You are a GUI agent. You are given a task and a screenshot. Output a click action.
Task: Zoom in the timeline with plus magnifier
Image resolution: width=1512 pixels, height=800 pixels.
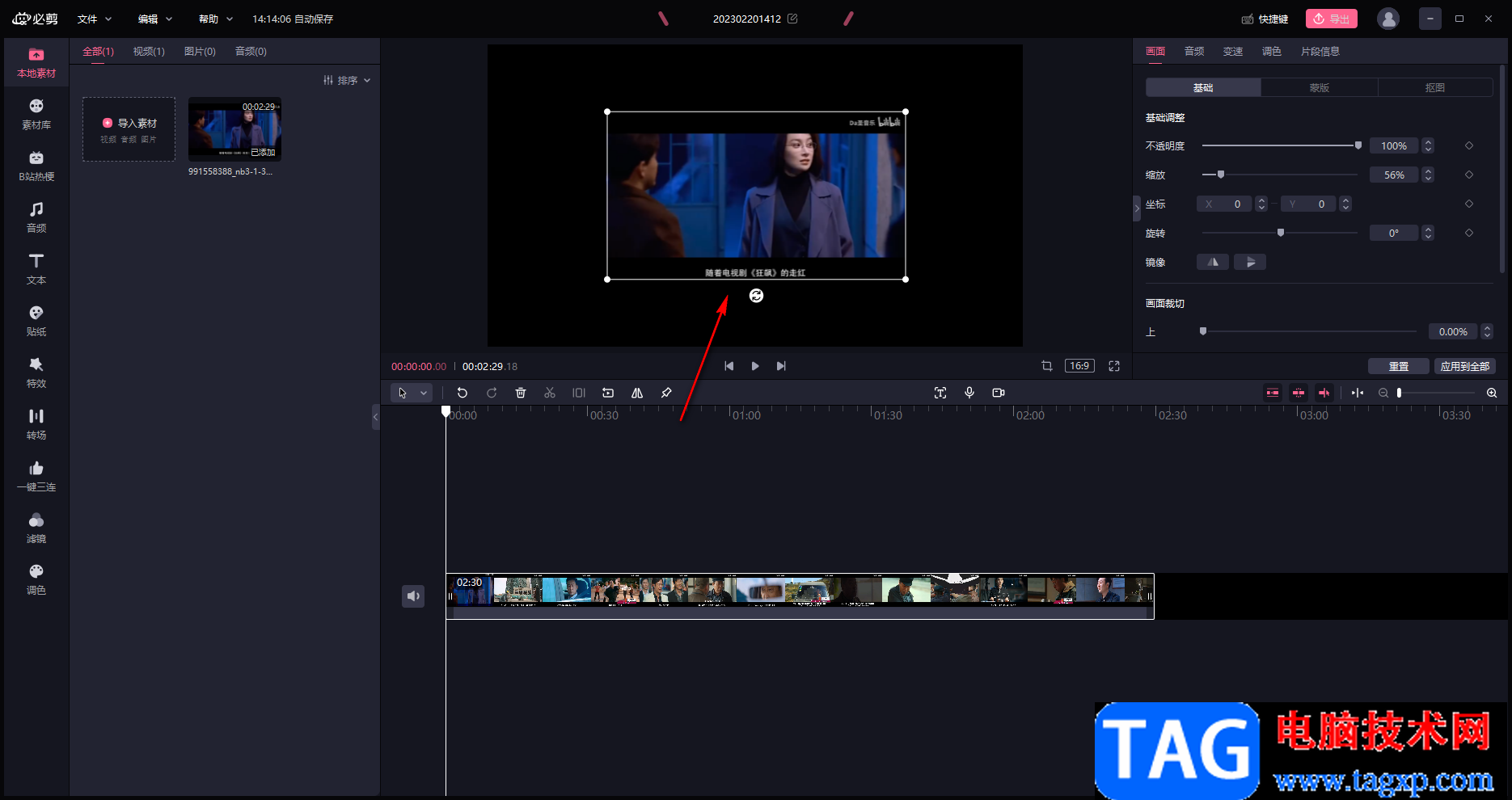(x=1492, y=393)
